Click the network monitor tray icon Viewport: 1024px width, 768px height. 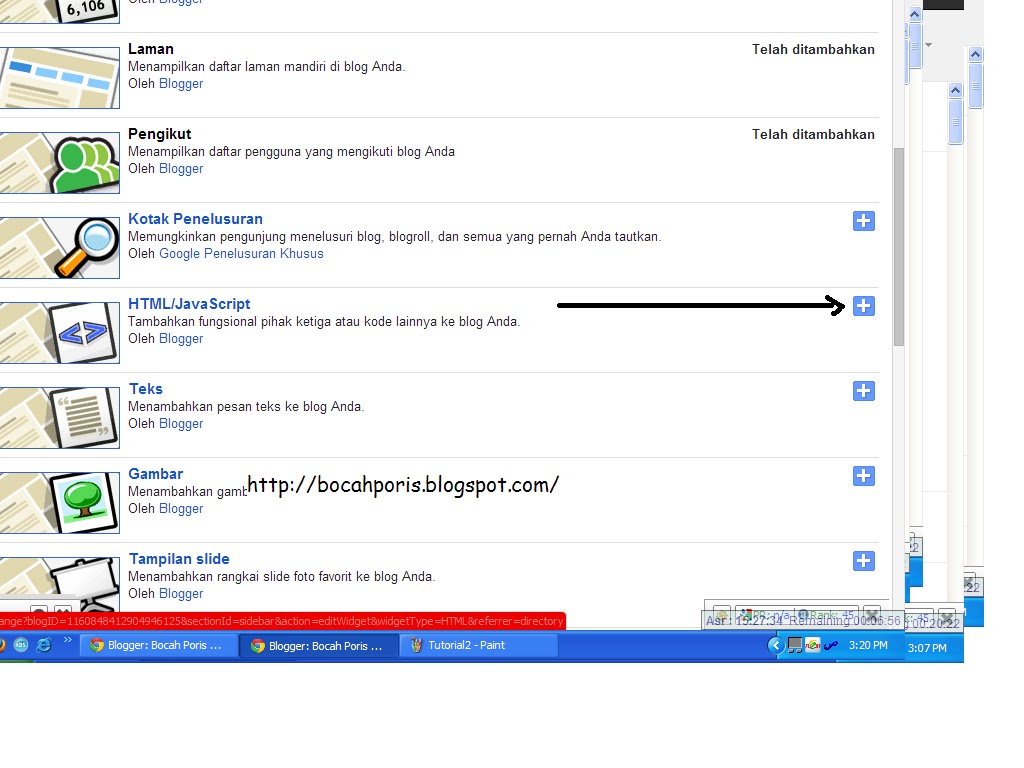click(795, 645)
